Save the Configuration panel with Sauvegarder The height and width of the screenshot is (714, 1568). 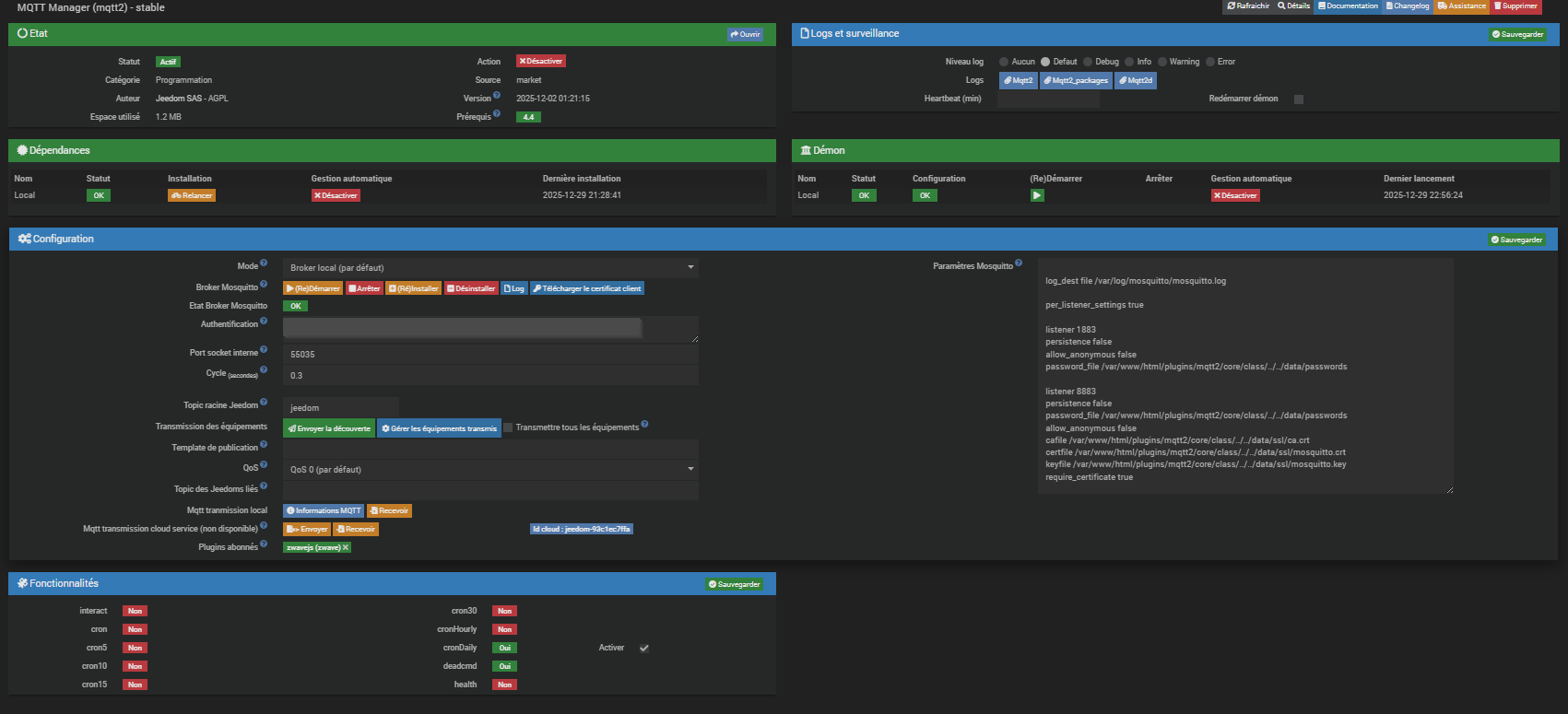(1516, 240)
